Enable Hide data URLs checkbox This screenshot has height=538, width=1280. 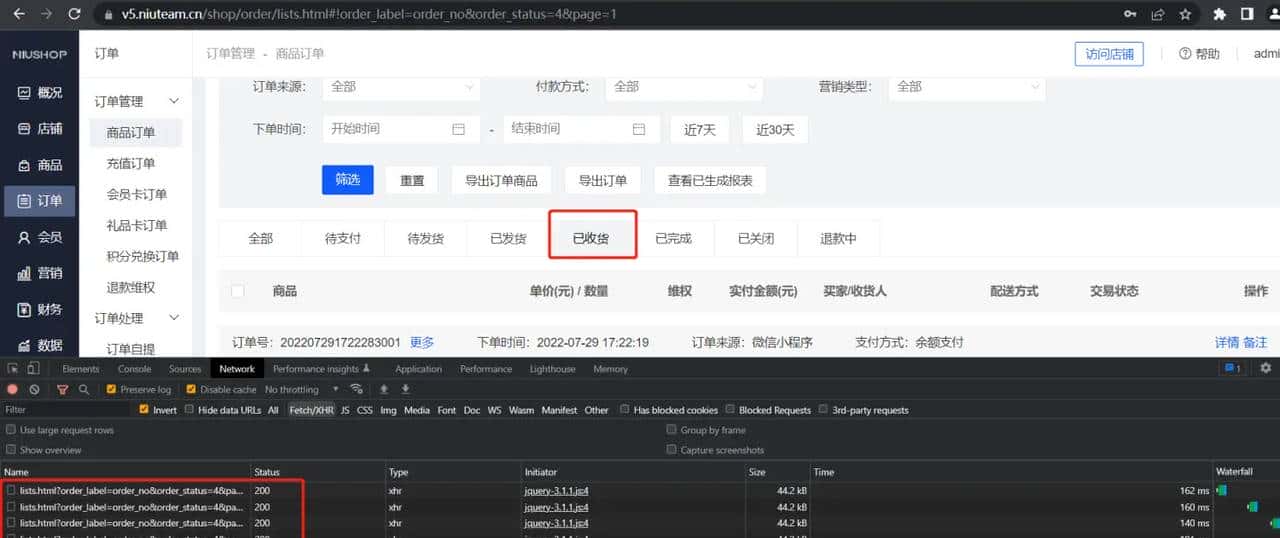(189, 409)
